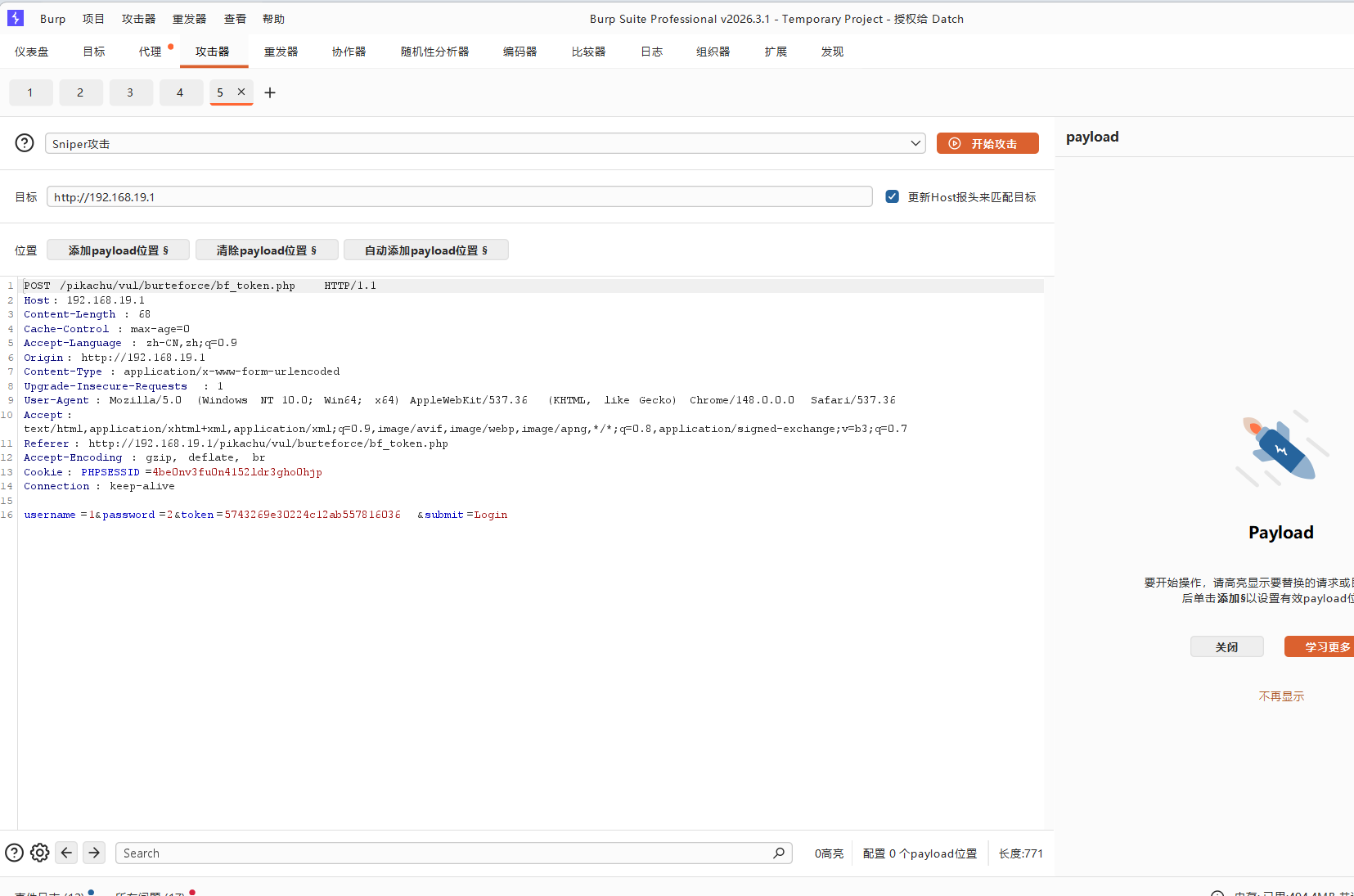Image resolution: width=1354 pixels, height=896 pixels.
Task: Switch to the 代理 tab
Action: [x=150, y=52]
